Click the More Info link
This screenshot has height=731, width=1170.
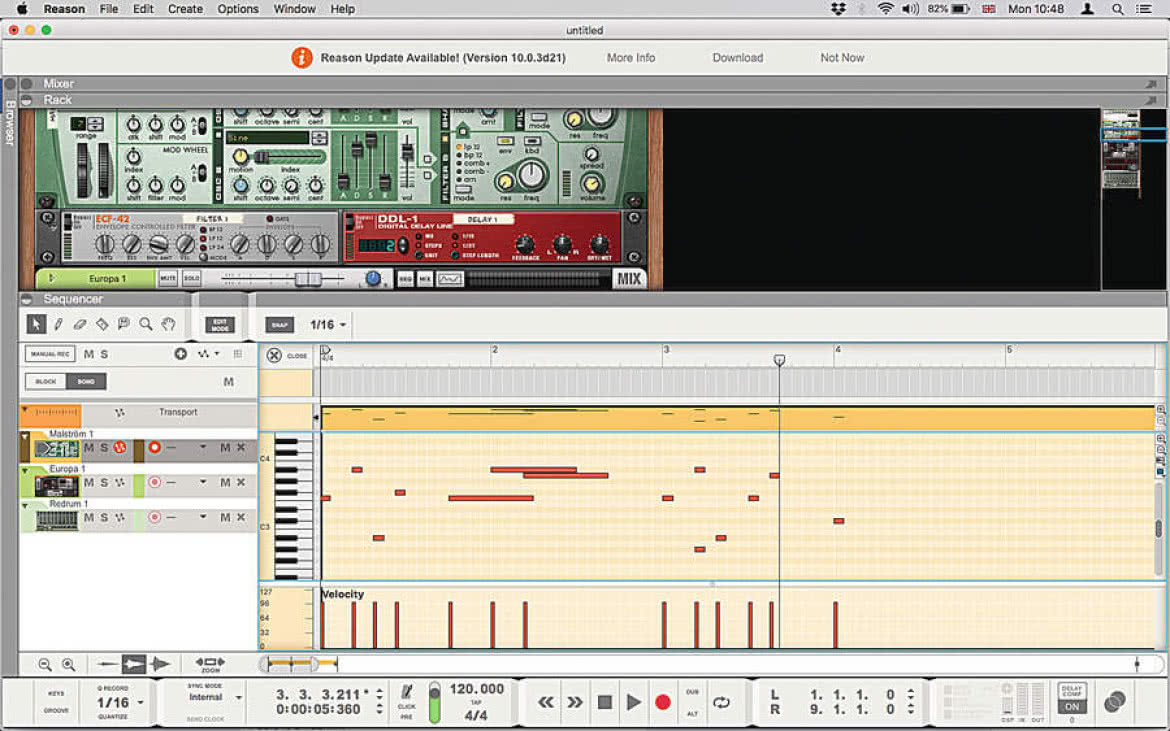point(631,57)
